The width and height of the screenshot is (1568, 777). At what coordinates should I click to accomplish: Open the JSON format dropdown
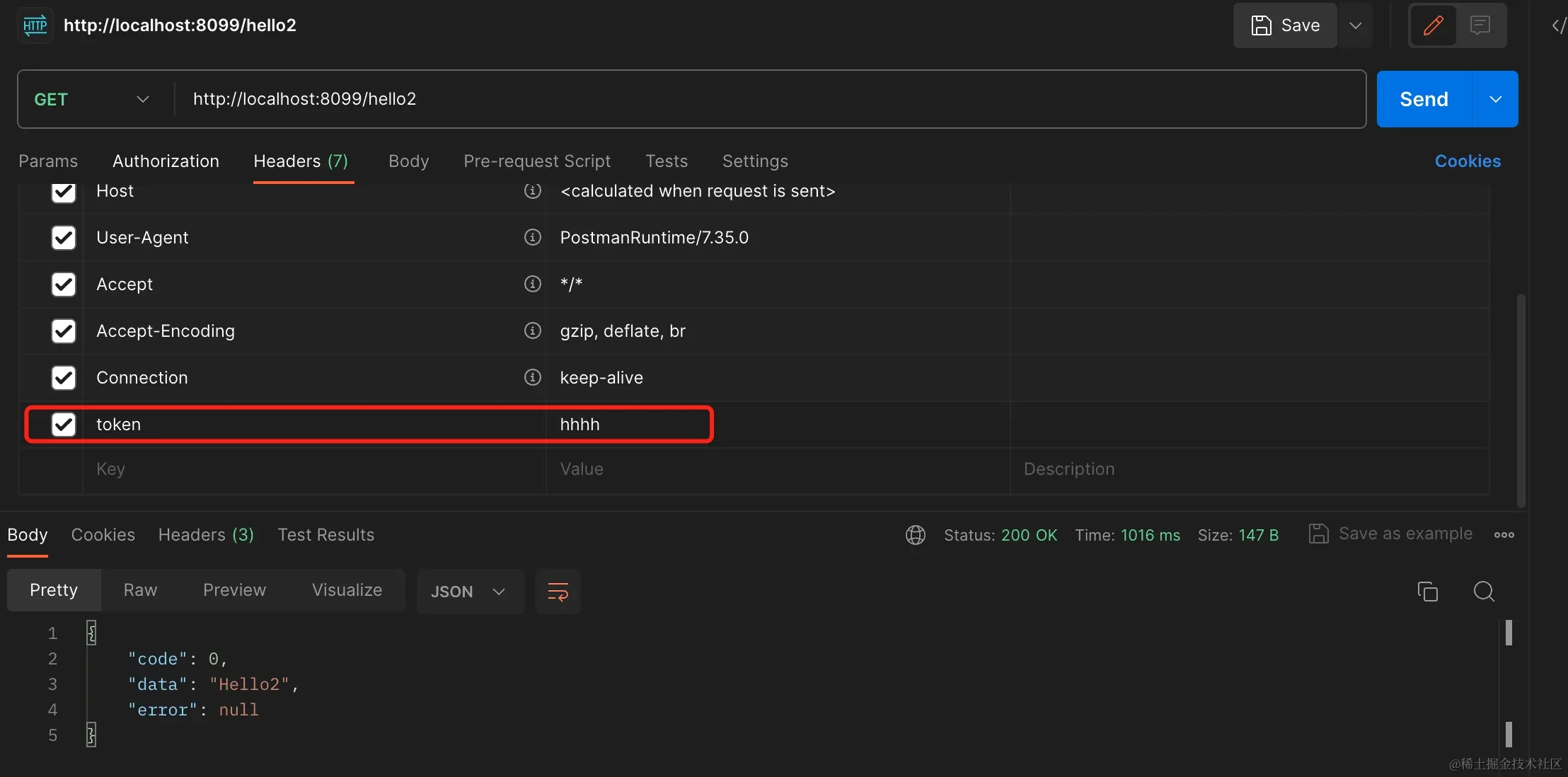tap(468, 592)
